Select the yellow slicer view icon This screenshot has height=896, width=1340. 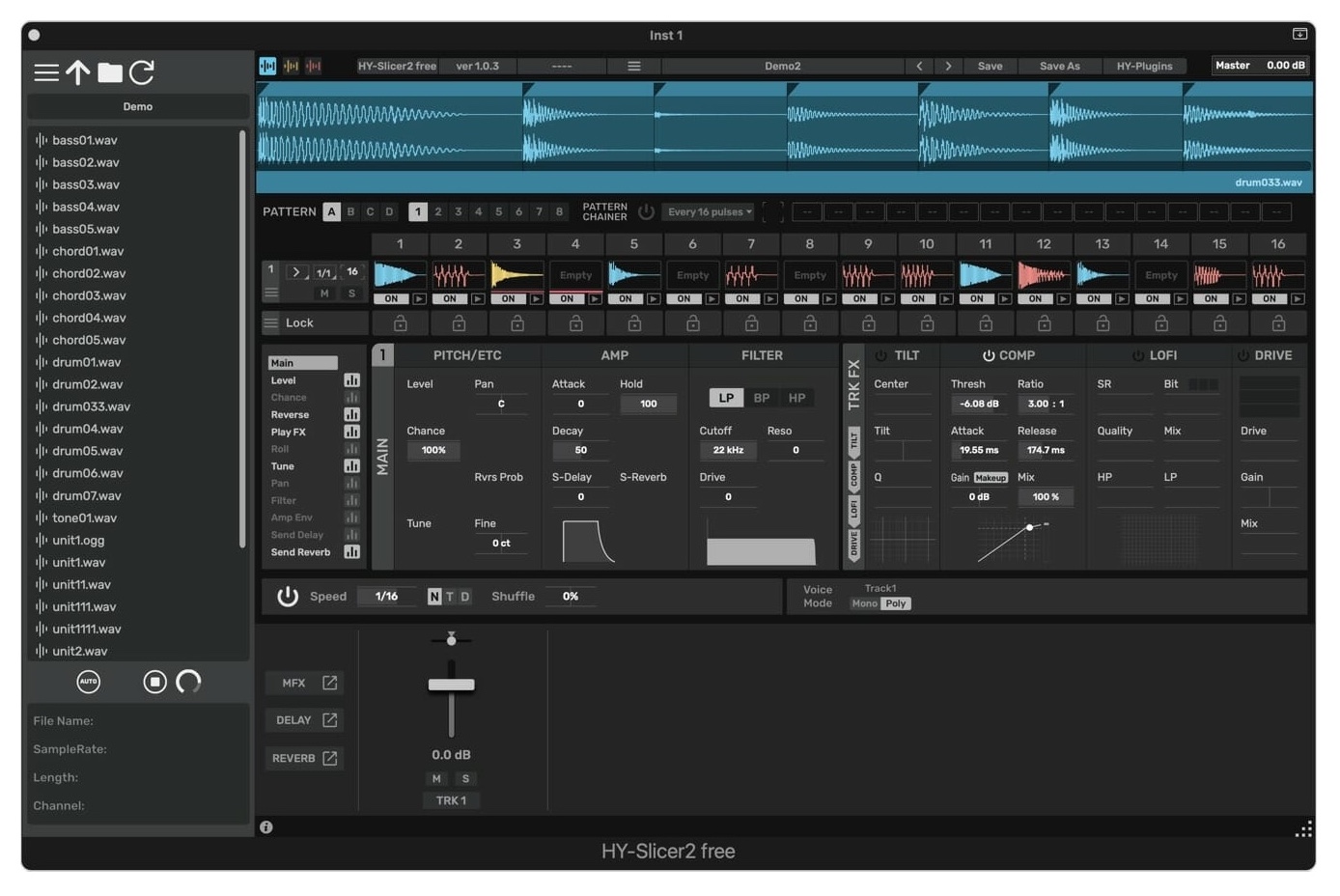290,66
